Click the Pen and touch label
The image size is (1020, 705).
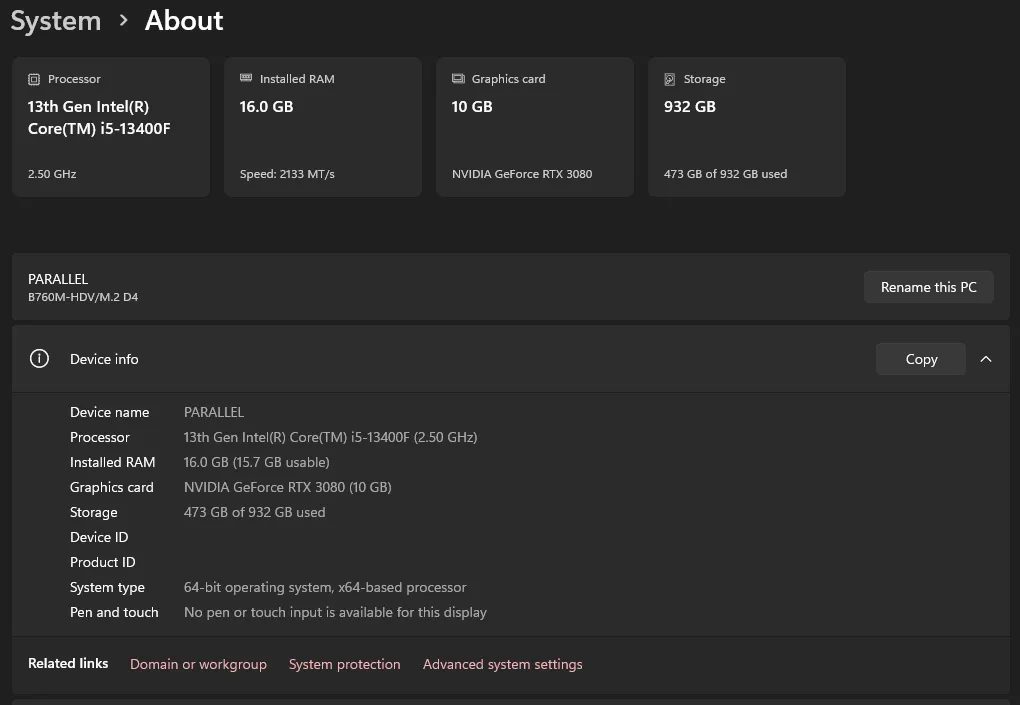(114, 612)
